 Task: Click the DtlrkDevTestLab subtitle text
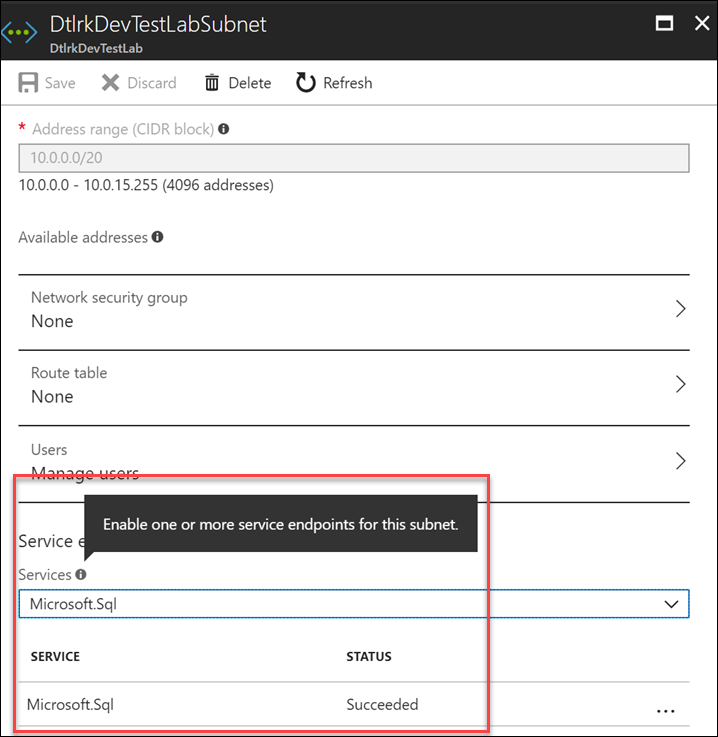click(96, 48)
